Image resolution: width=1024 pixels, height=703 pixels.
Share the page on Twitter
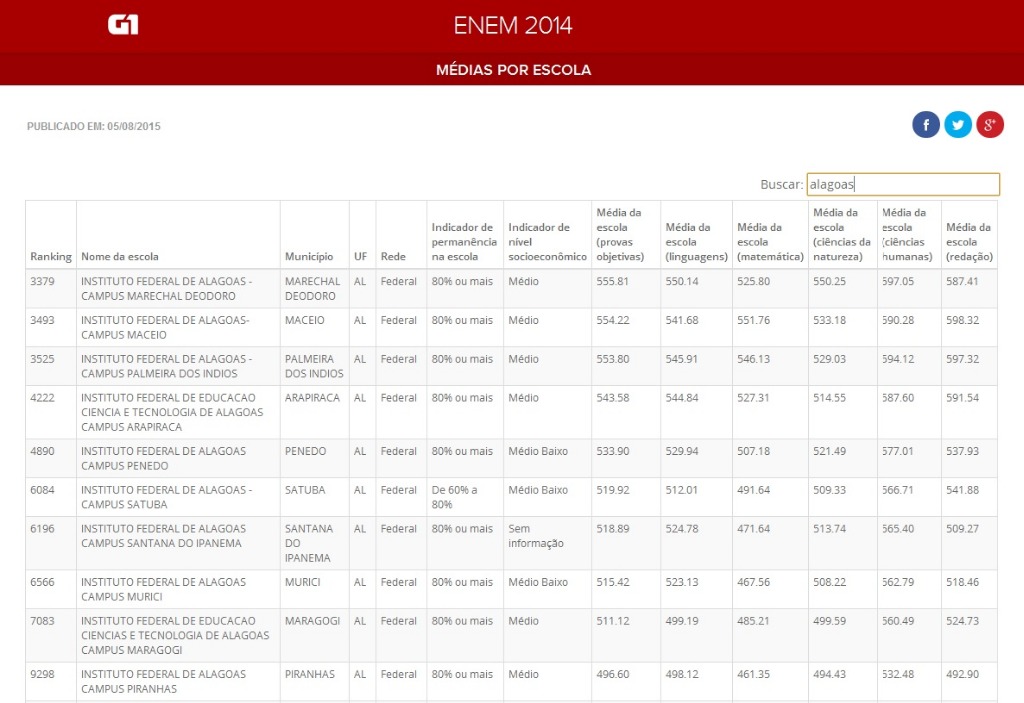[958, 124]
